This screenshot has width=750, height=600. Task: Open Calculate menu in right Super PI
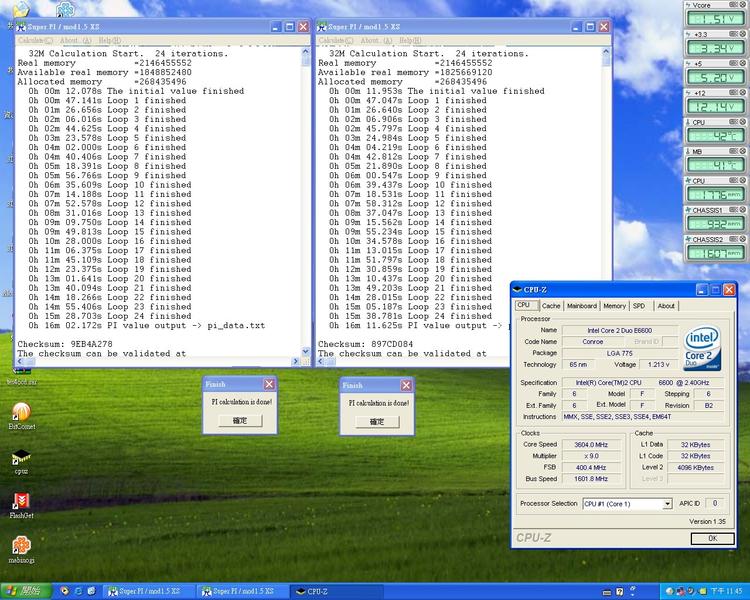tap(336, 40)
